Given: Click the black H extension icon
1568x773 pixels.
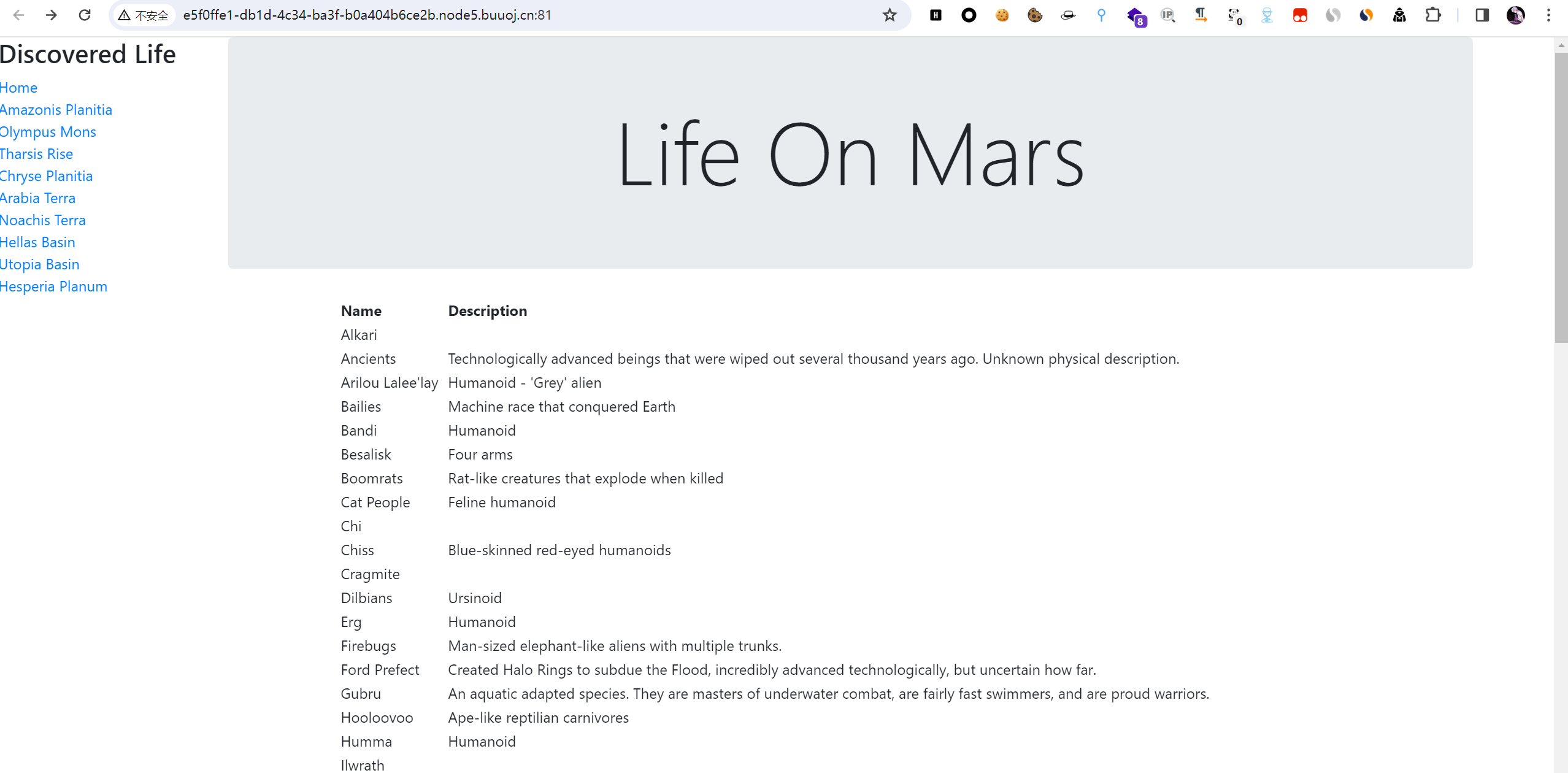Looking at the screenshot, I should (936, 15).
